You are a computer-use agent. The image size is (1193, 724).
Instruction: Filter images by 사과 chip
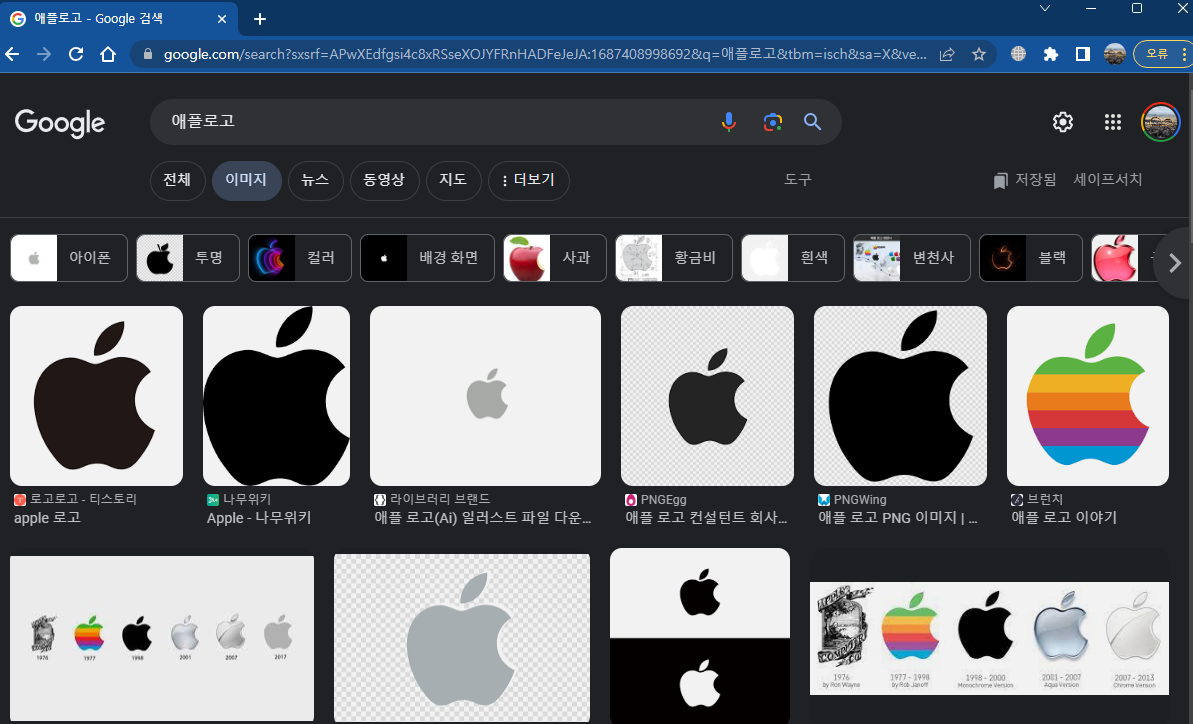pyautogui.click(x=555, y=258)
